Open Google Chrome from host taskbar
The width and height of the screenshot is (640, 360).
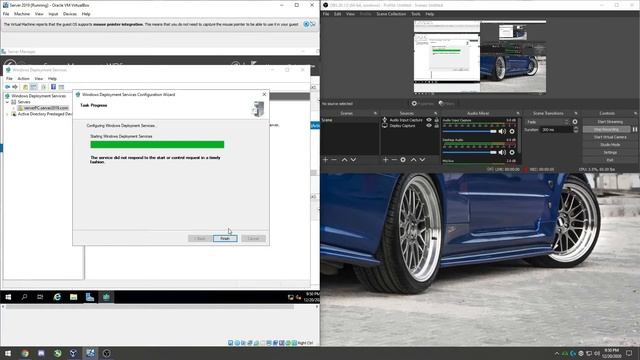25,353
